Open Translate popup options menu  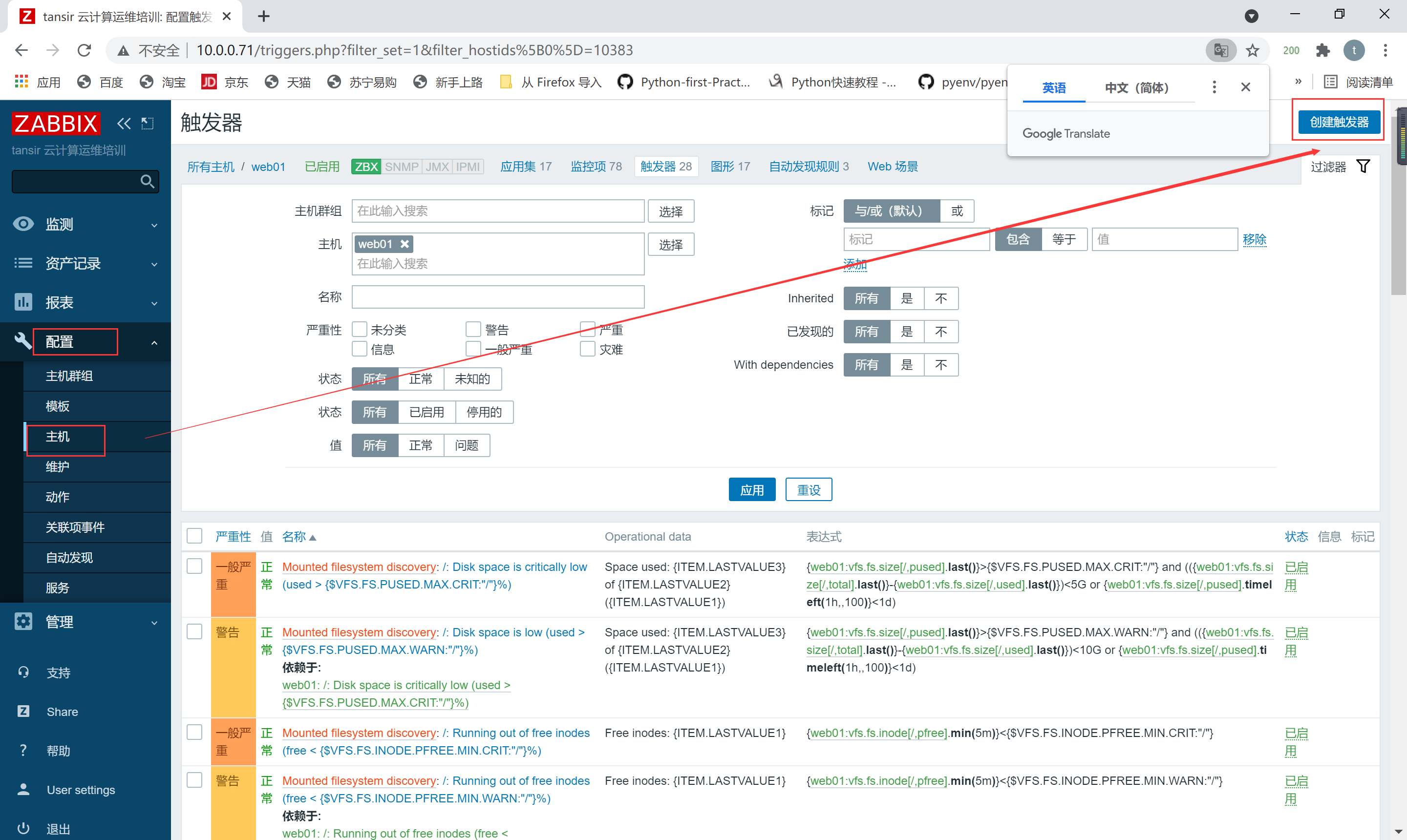tap(1214, 87)
